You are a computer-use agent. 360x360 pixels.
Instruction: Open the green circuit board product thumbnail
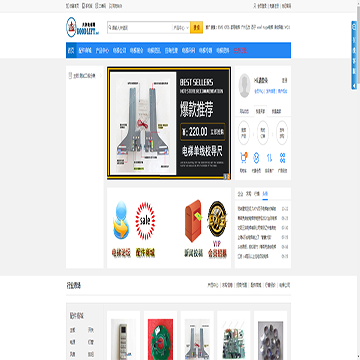click(x=234, y=339)
